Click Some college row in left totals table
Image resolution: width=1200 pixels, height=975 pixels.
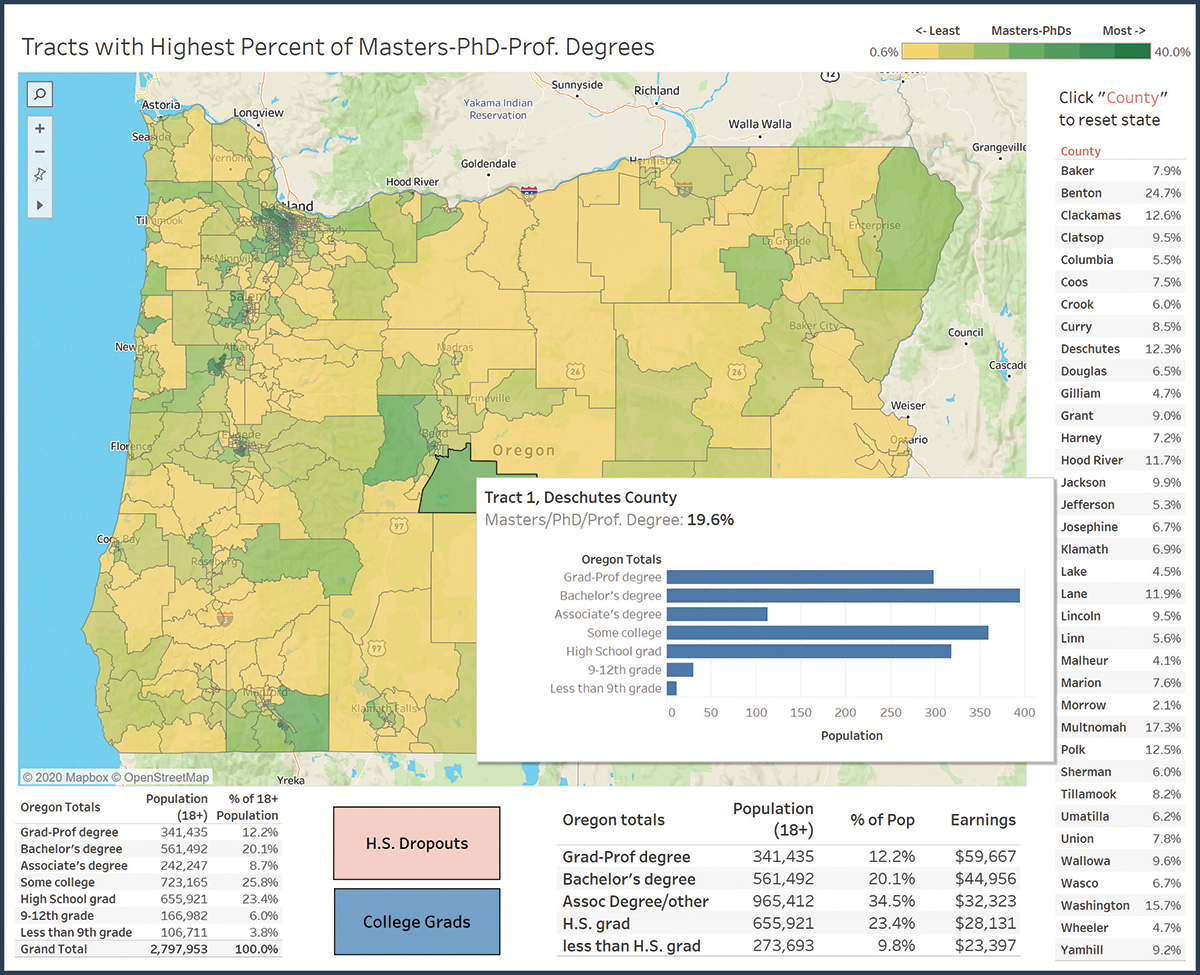[x=150, y=883]
